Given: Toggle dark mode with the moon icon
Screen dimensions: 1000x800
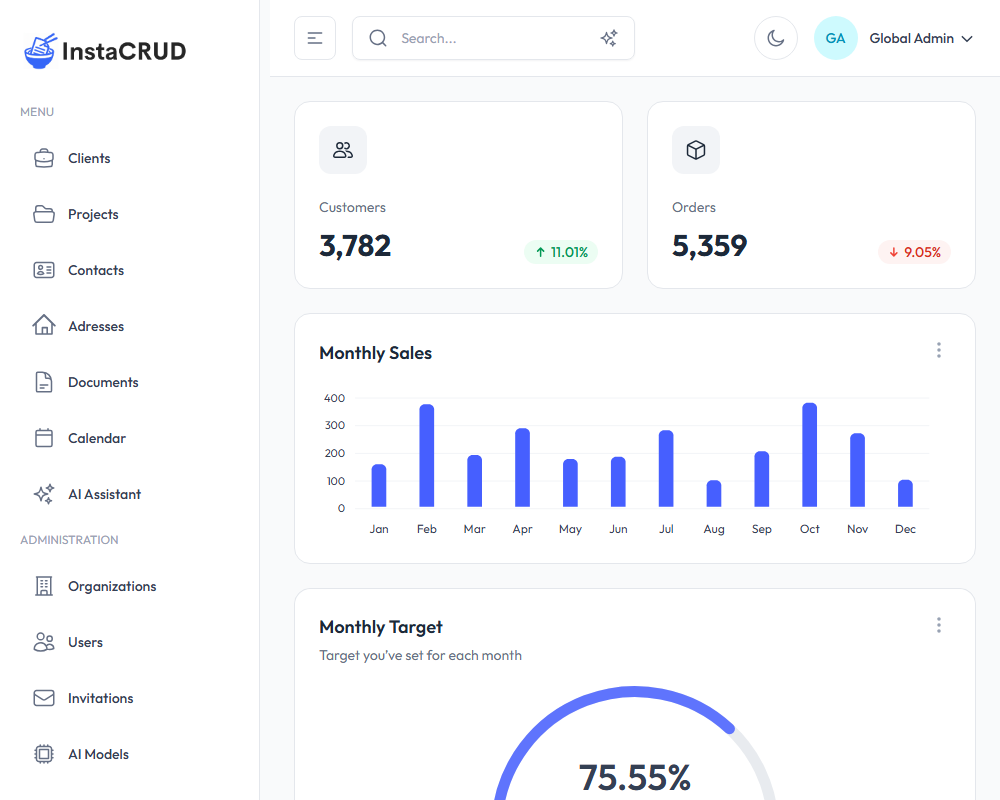Looking at the screenshot, I should (776, 38).
